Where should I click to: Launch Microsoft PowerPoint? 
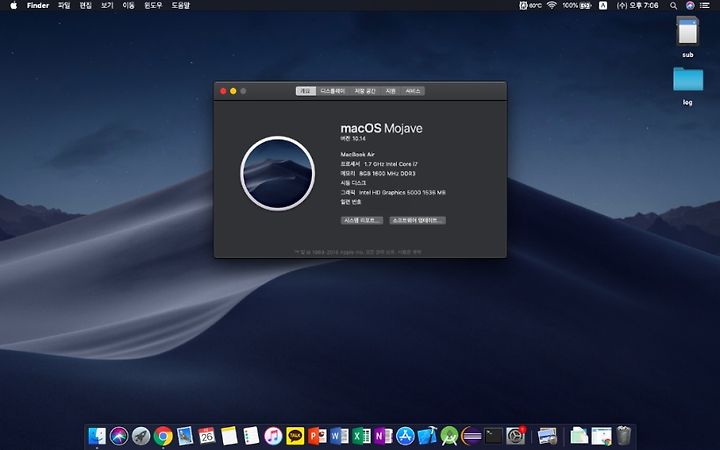point(317,436)
